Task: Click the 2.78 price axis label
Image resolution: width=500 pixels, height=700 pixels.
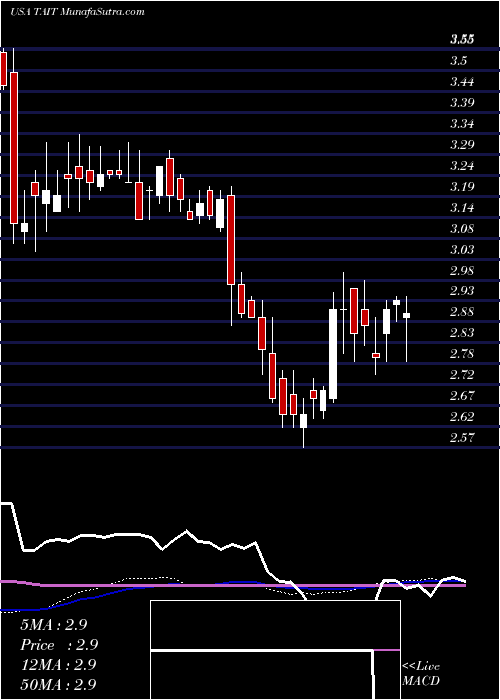Action: point(462,354)
